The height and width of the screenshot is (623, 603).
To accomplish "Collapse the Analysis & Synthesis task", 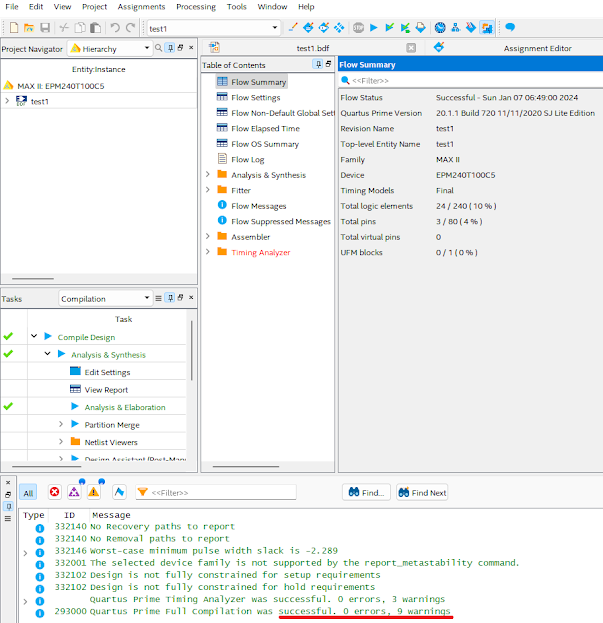I will [47, 353].
